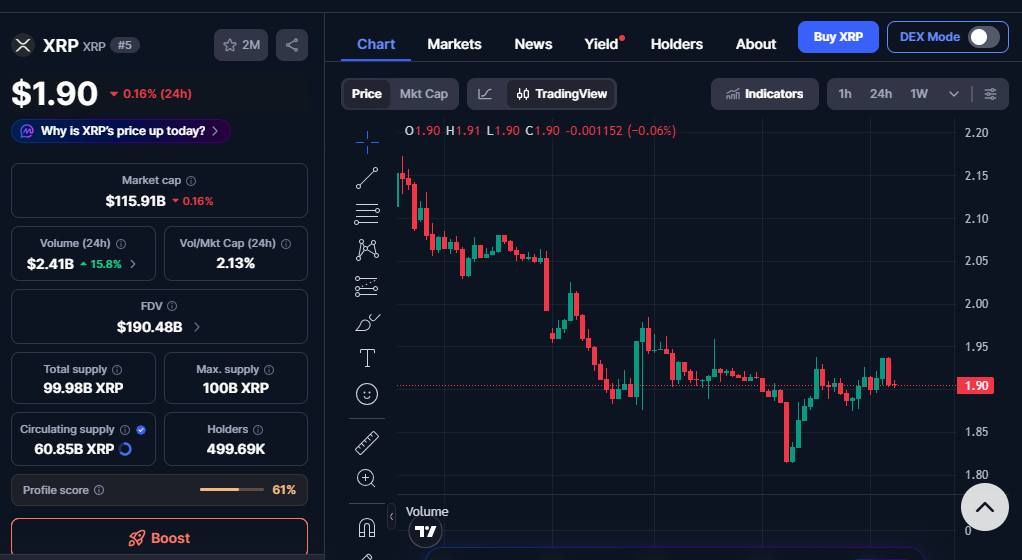The width and height of the screenshot is (1022, 560).
Task: Click the Boost button
Action: (159, 538)
